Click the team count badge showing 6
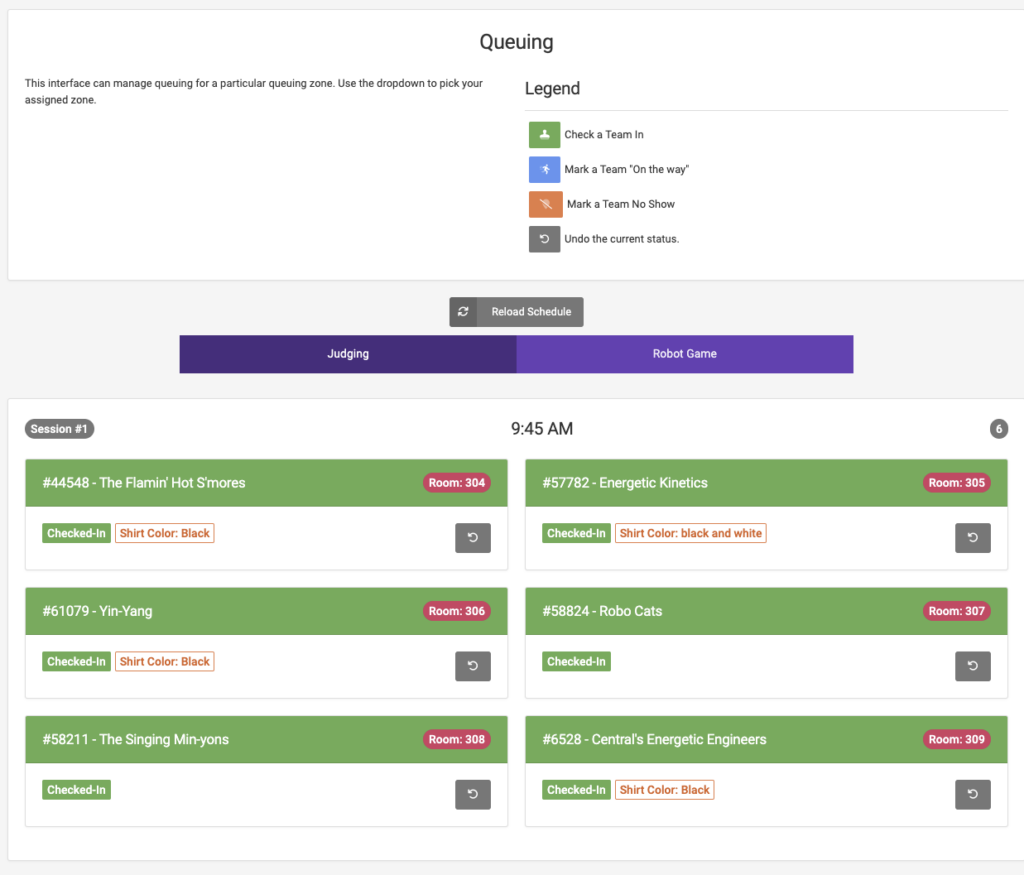 tap(998, 429)
